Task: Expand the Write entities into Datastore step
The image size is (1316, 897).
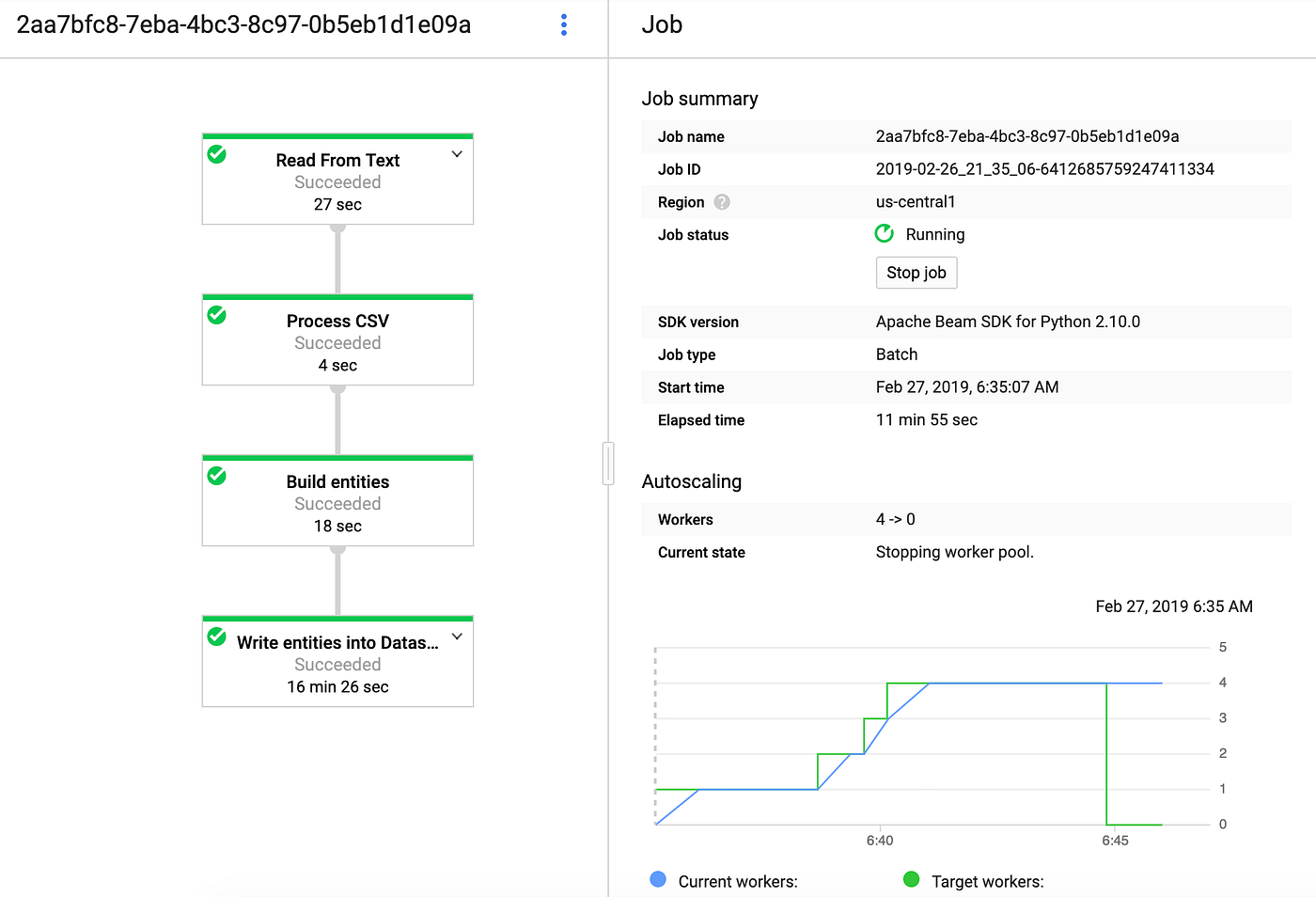Action: 457,637
